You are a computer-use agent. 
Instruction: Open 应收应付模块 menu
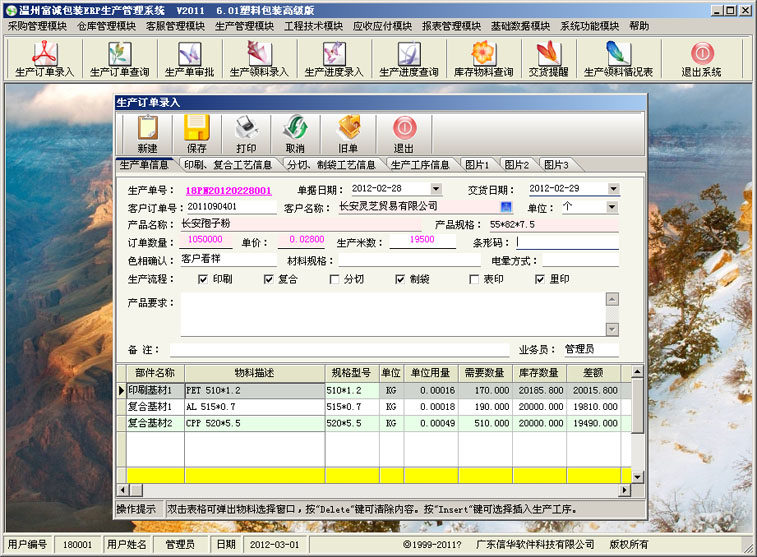tap(382, 26)
